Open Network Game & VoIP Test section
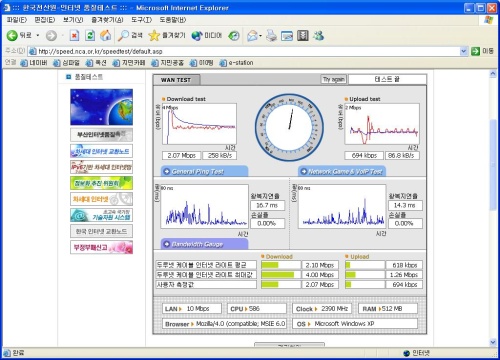 (x=342, y=171)
